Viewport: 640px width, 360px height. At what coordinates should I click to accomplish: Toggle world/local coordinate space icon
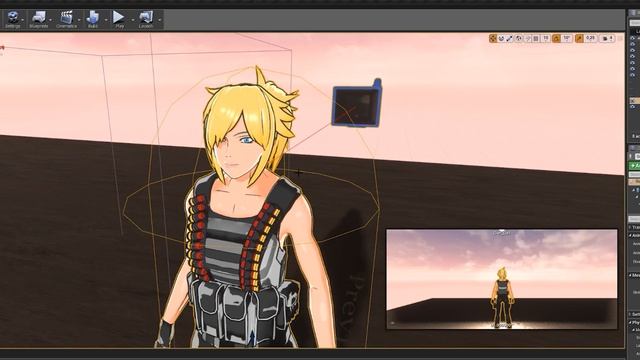tap(518, 38)
